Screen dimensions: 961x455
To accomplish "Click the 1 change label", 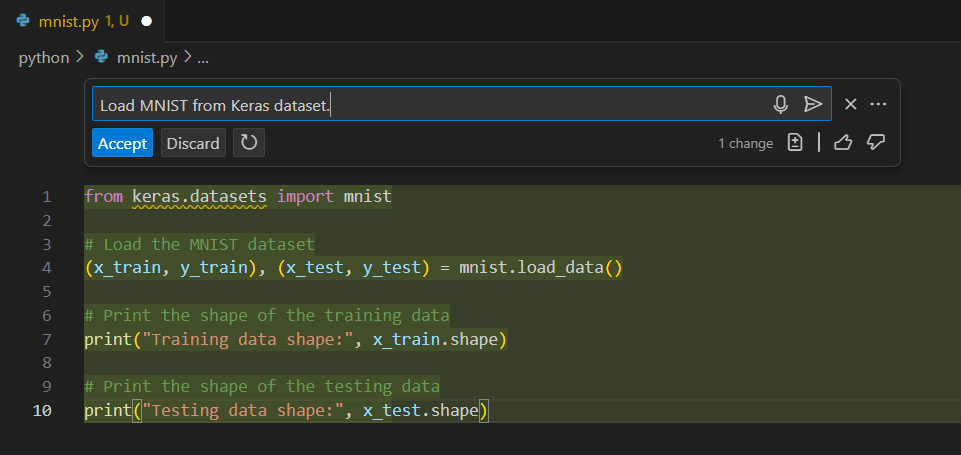I will [x=745, y=143].
